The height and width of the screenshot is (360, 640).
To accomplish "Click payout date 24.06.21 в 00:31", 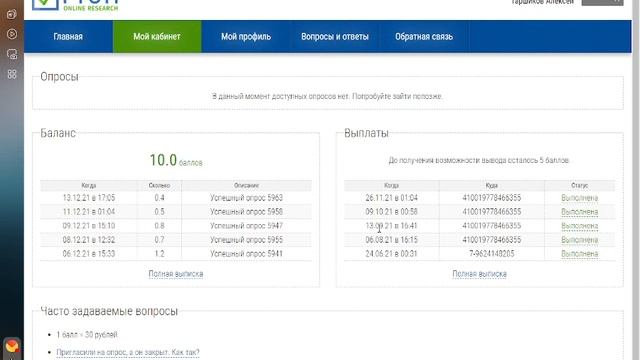I will [x=391, y=253].
